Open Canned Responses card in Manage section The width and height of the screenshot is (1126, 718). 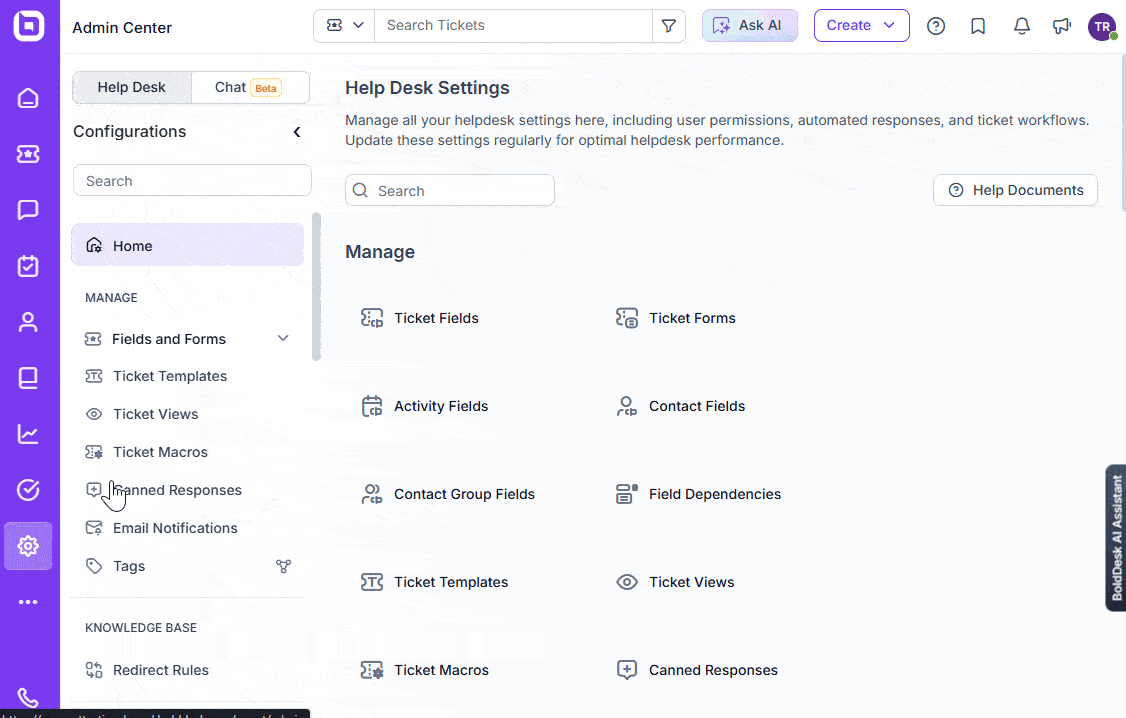point(697,671)
